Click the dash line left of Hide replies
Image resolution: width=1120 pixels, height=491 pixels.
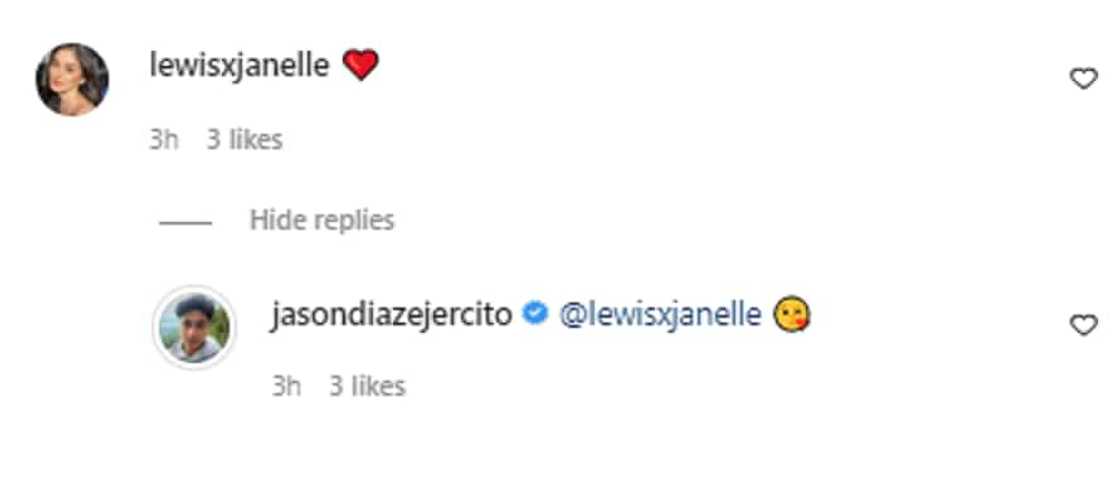pos(185,221)
